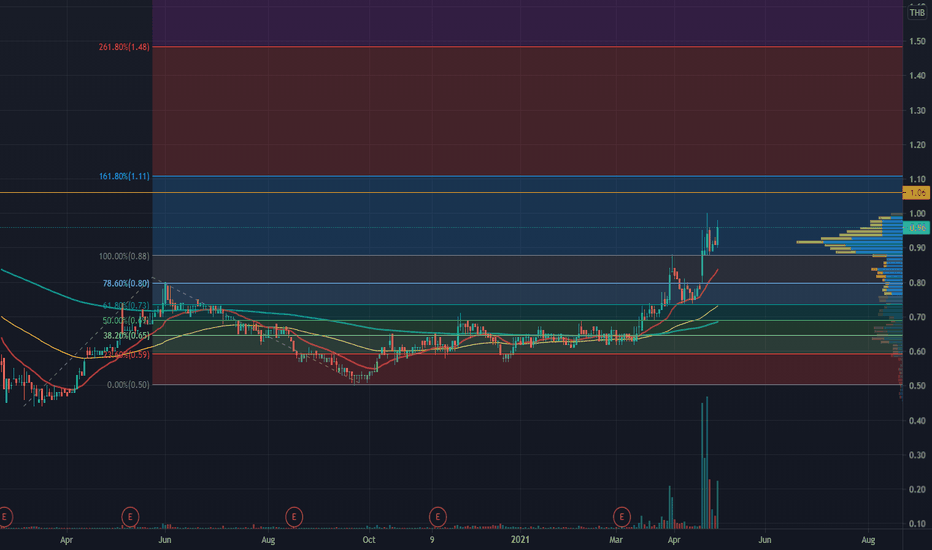Select the 1.30 price scale value
The height and width of the screenshot is (550, 932).
coord(917,111)
